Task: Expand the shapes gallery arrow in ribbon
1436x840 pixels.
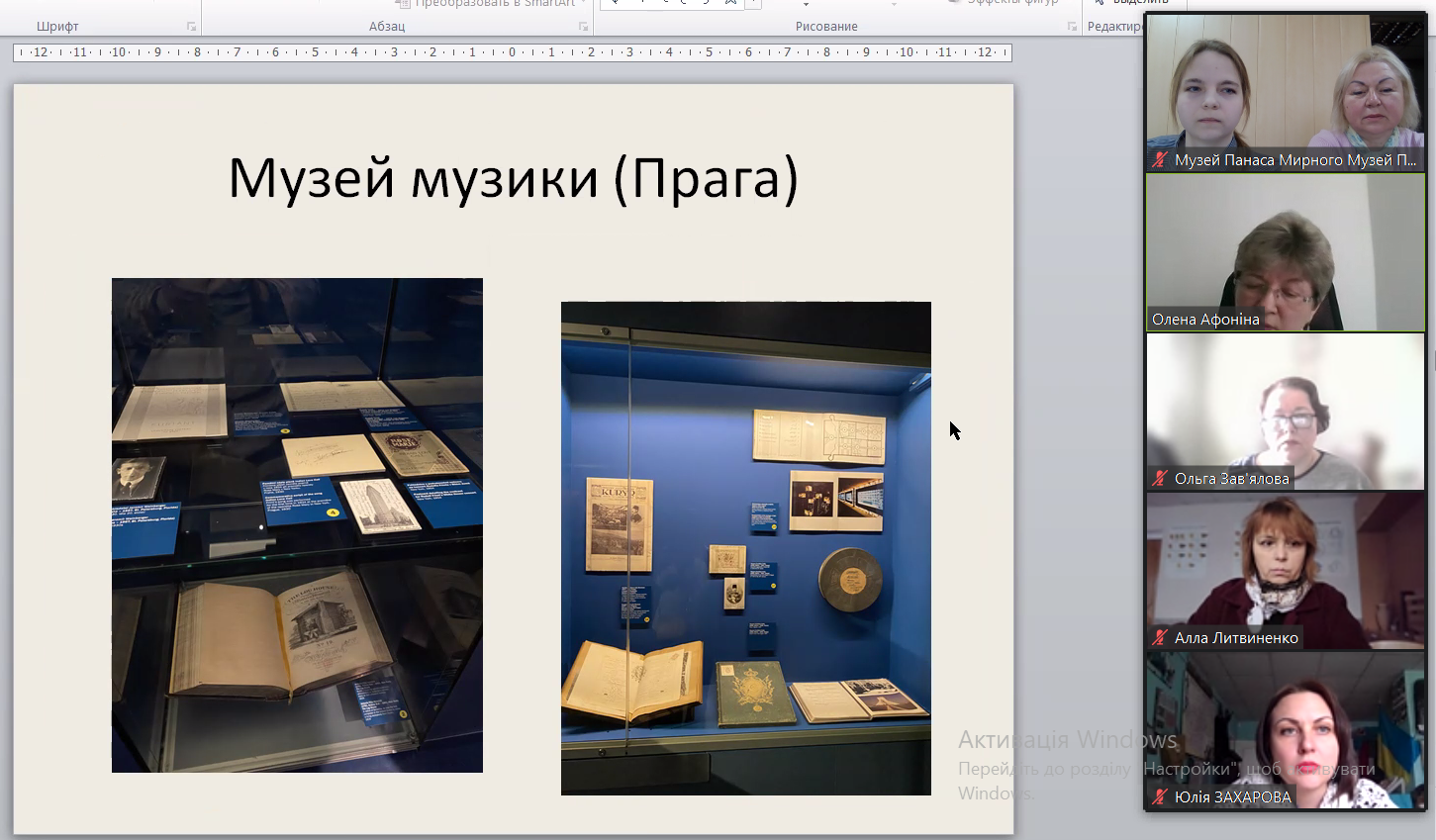Action: pyautogui.click(x=754, y=4)
